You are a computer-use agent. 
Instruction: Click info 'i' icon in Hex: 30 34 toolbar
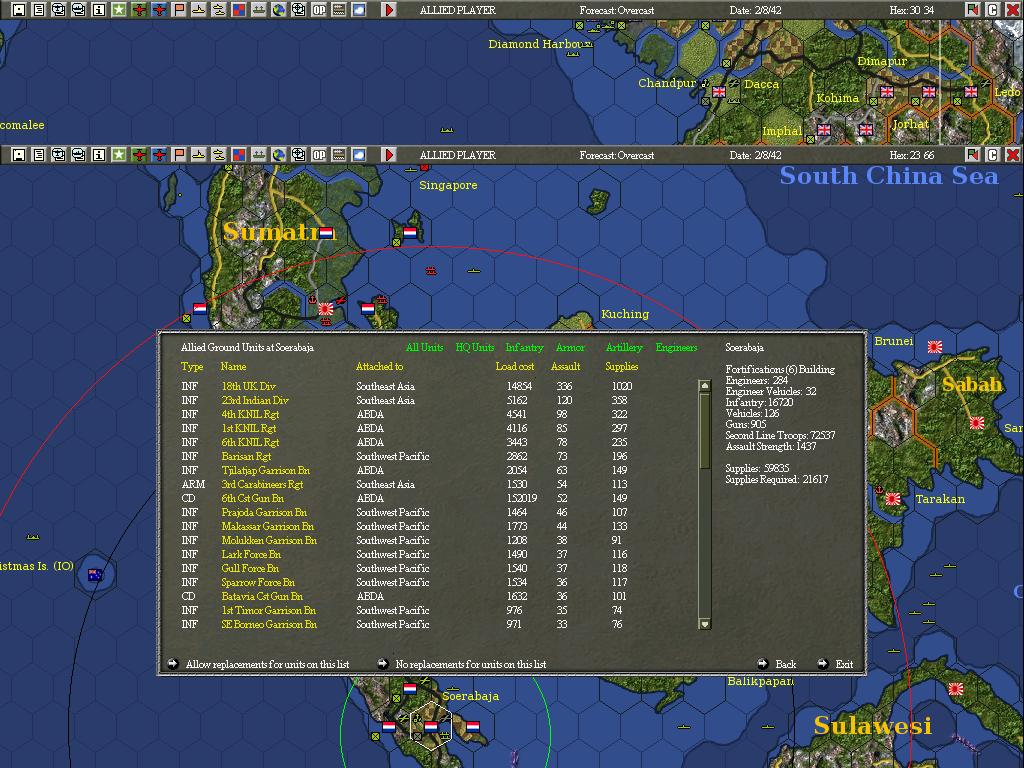click(x=99, y=10)
